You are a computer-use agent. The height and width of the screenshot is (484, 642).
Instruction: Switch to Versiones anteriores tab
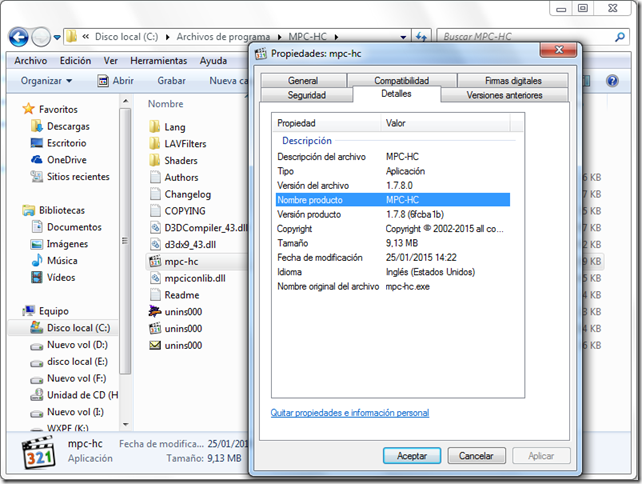(x=504, y=95)
